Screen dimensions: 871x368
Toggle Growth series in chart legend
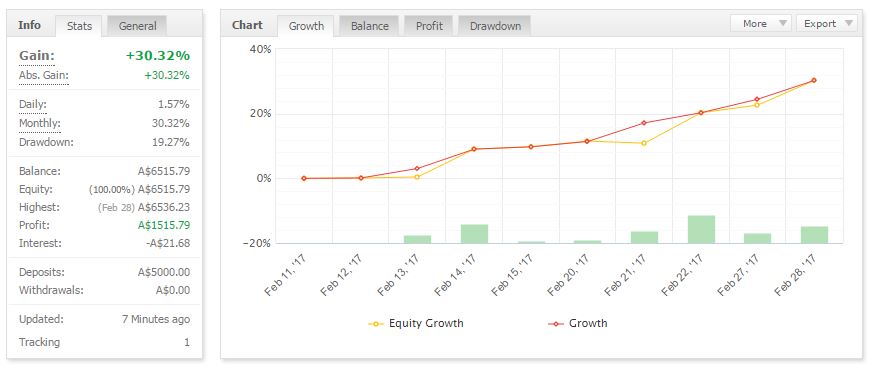click(578, 323)
